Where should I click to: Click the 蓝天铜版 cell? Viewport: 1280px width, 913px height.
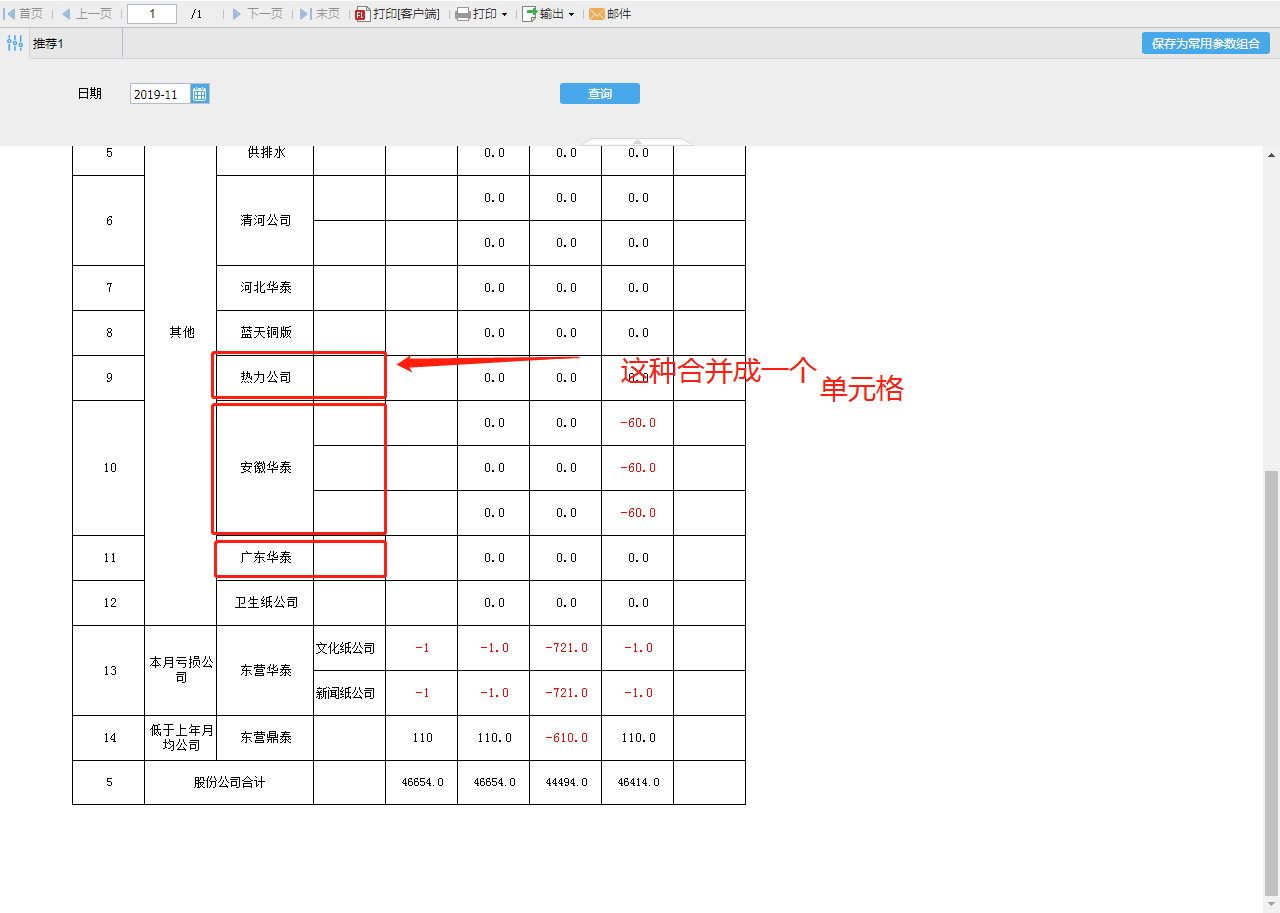(265, 333)
